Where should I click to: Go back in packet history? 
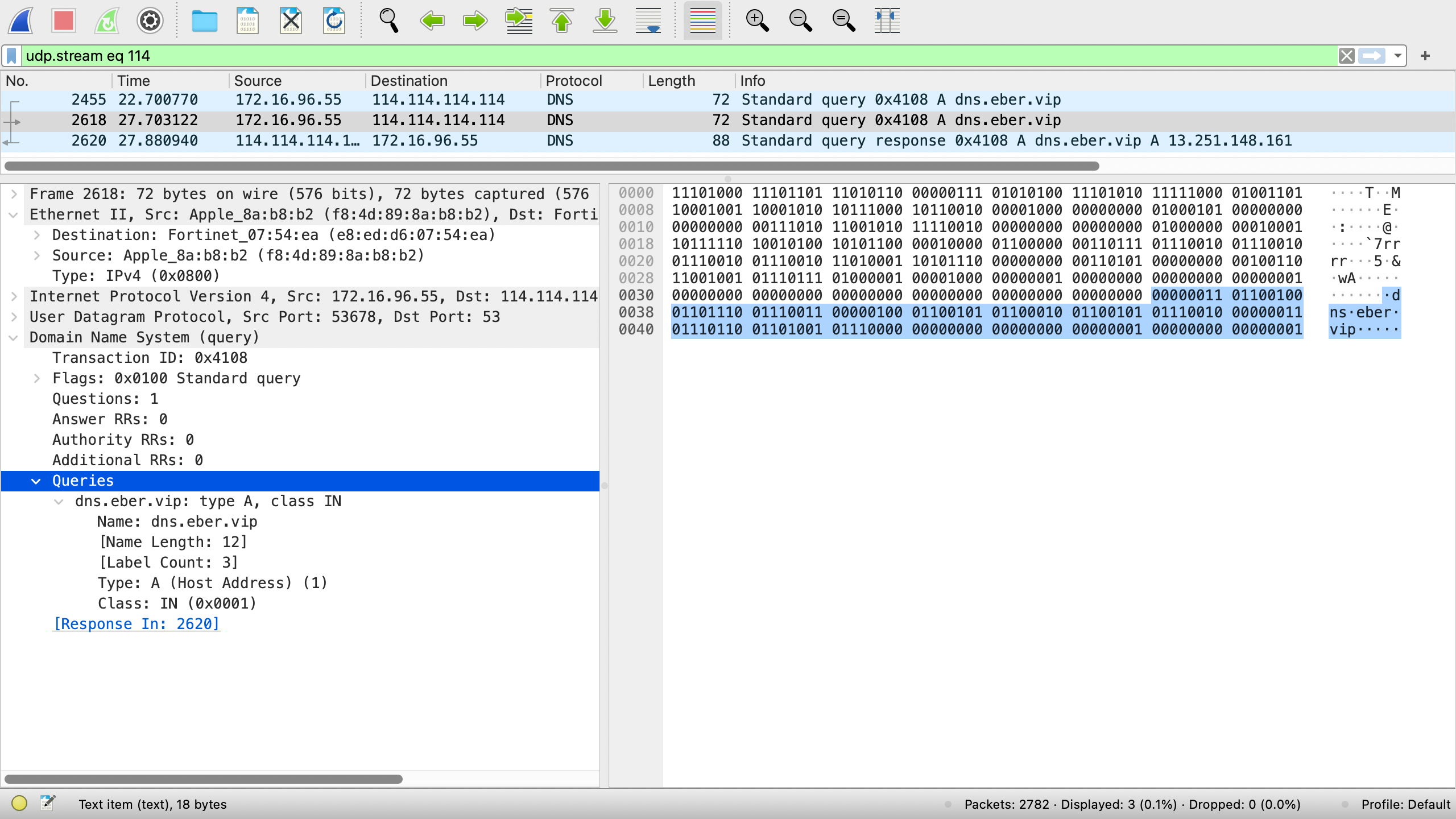(x=432, y=21)
